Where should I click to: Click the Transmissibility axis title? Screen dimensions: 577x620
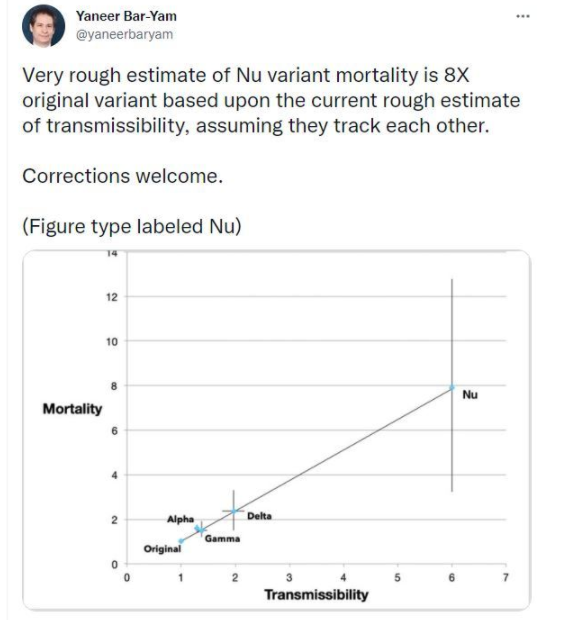click(316, 595)
